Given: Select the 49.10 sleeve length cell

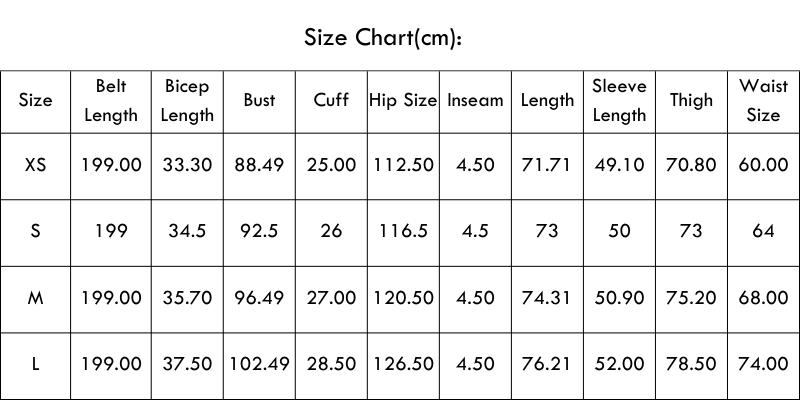Looking at the screenshot, I should (x=619, y=165).
